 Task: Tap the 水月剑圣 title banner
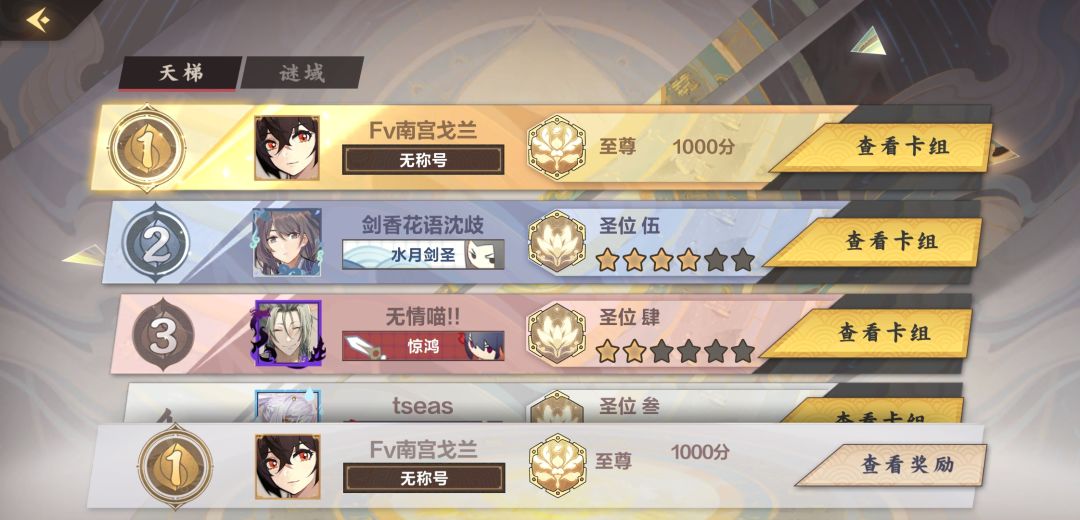pos(423,255)
